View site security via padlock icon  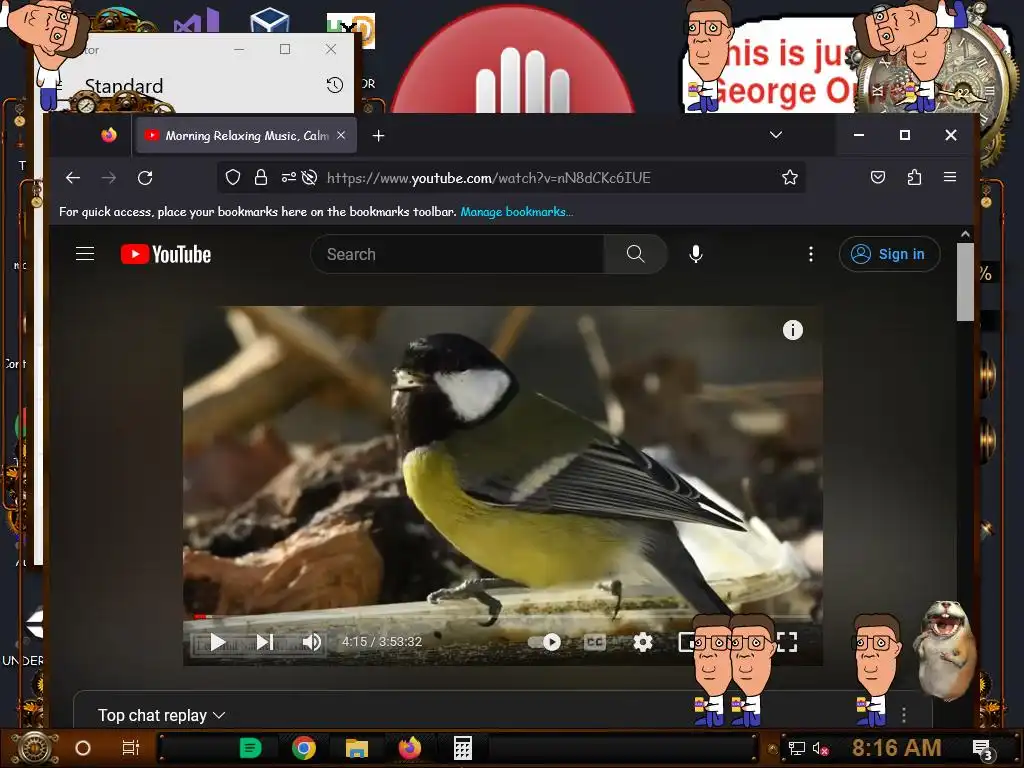coord(261,178)
